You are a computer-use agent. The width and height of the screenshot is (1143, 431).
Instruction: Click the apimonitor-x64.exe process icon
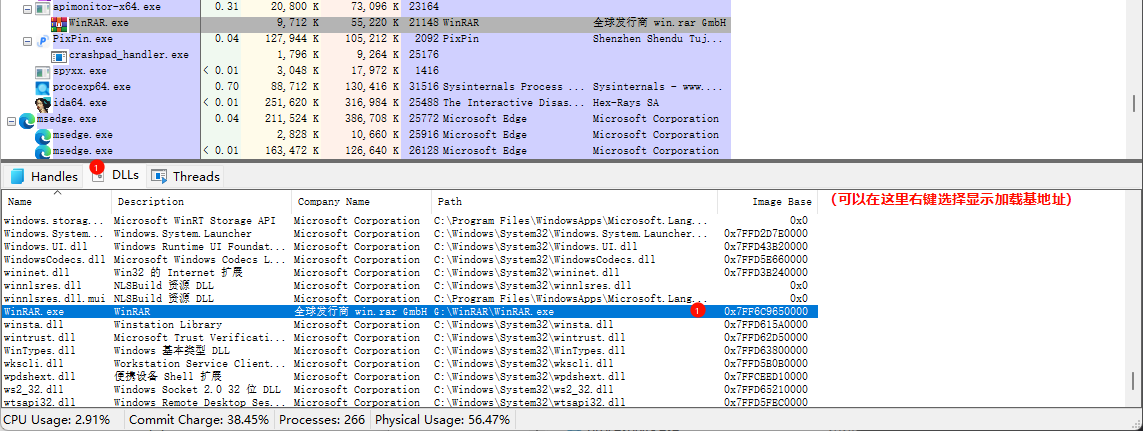tap(43, 7)
